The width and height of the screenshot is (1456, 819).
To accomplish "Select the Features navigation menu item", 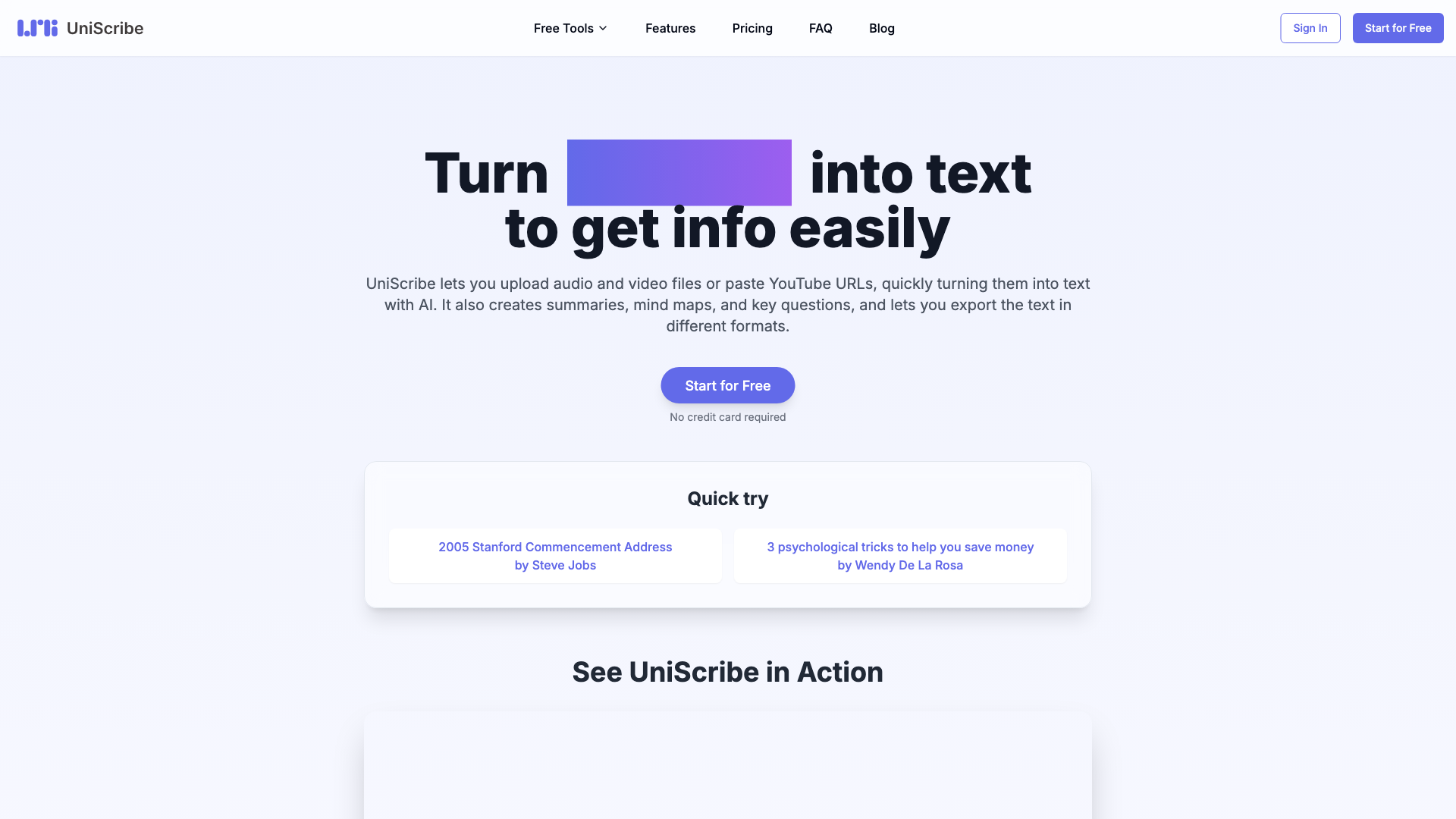I will click(670, 28).
